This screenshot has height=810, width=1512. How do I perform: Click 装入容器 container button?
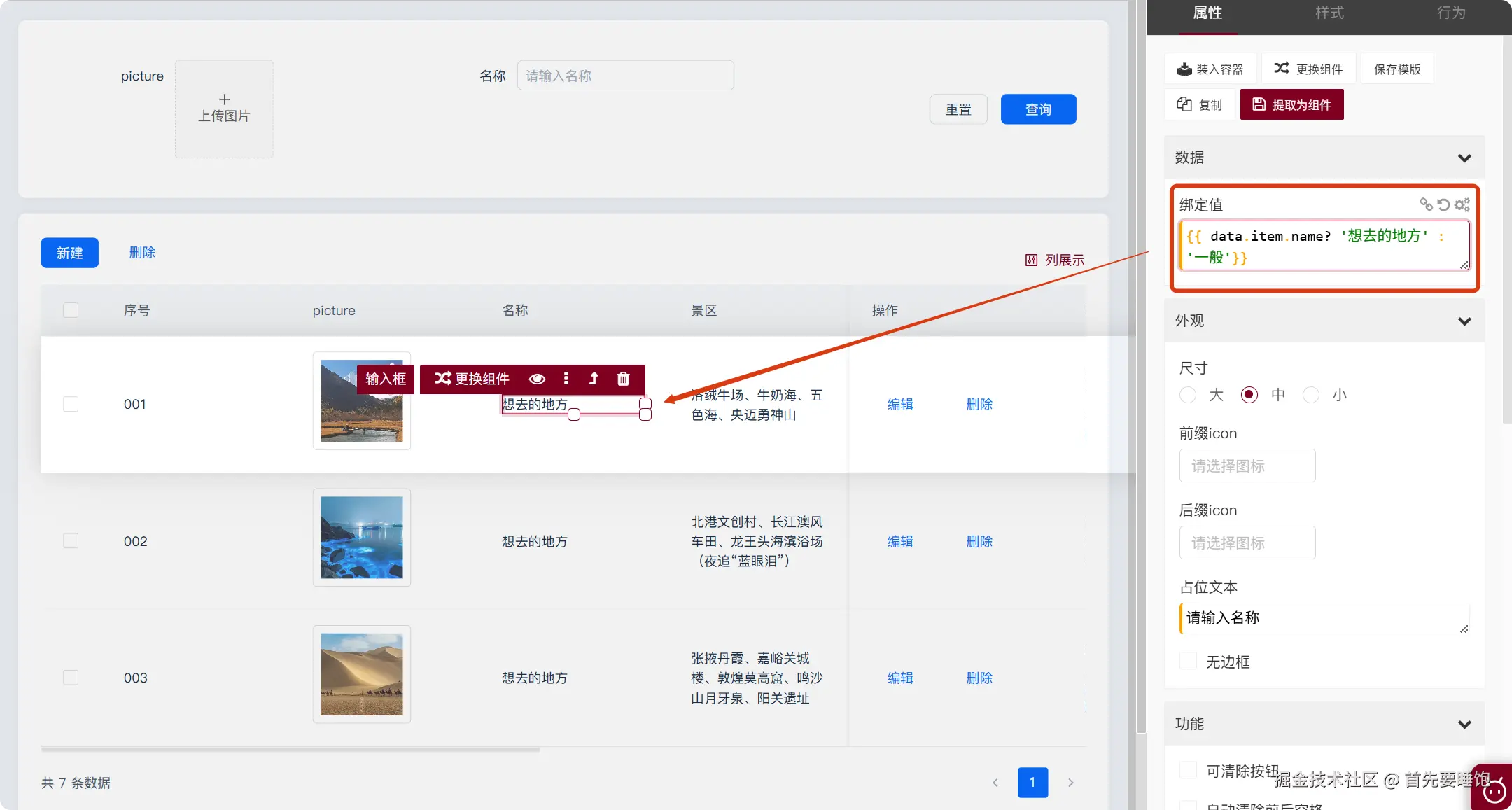pos(1211,69)
